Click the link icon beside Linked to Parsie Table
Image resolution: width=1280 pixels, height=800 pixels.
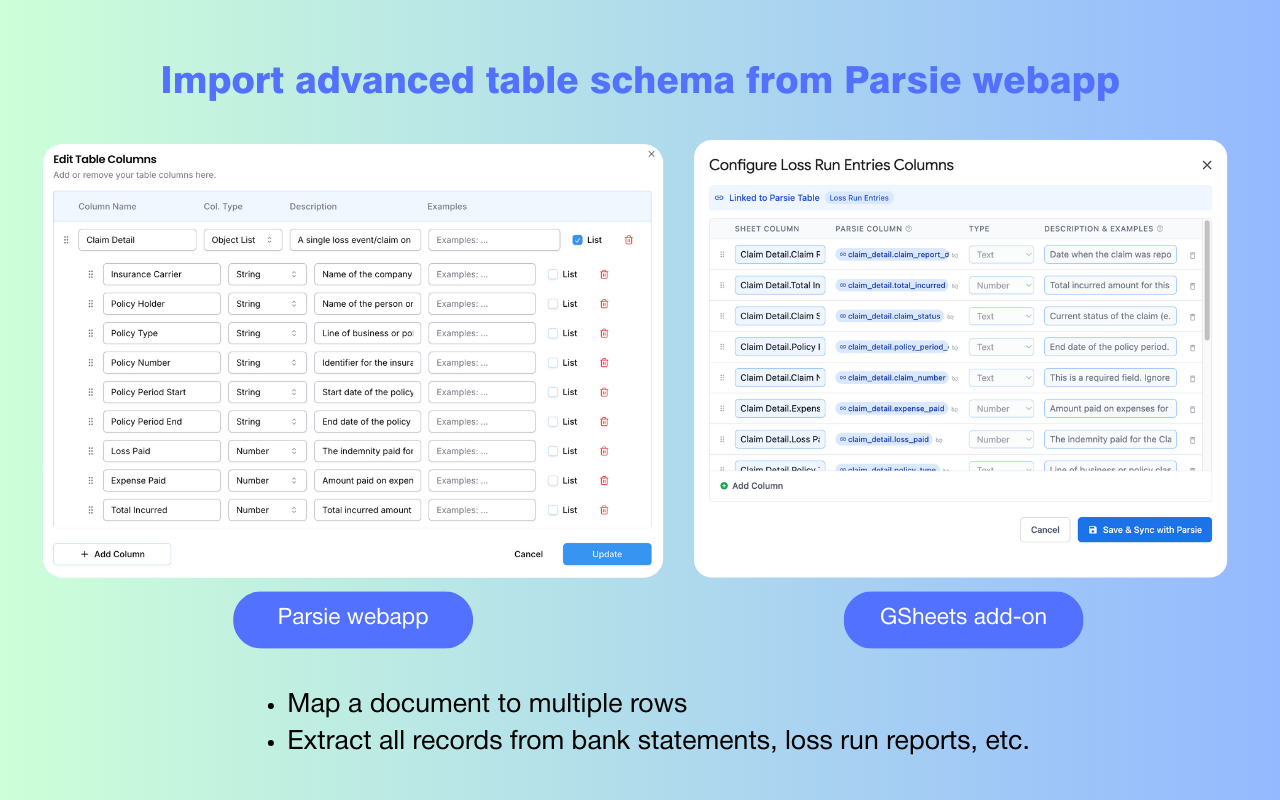[719, 198]
